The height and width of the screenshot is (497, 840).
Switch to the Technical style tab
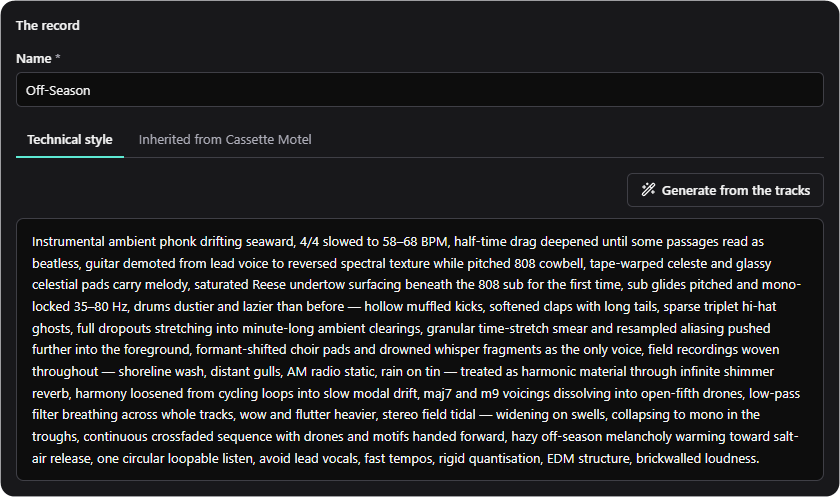point(70,140)
